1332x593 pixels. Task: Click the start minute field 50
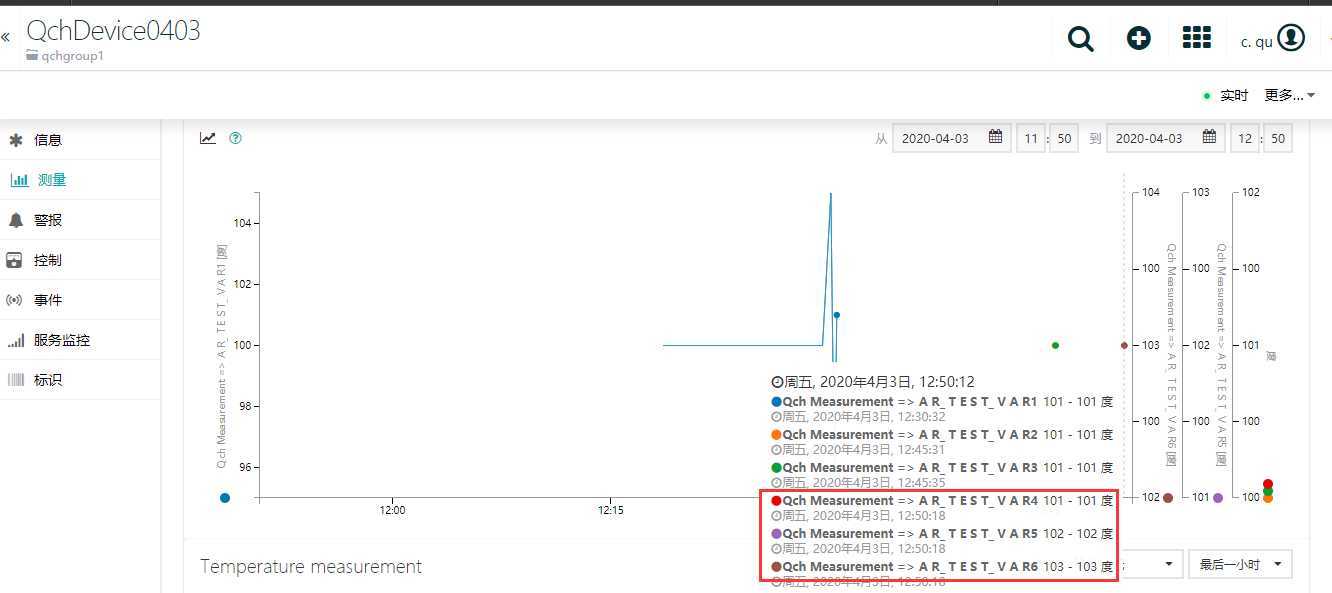(1064, 139)
